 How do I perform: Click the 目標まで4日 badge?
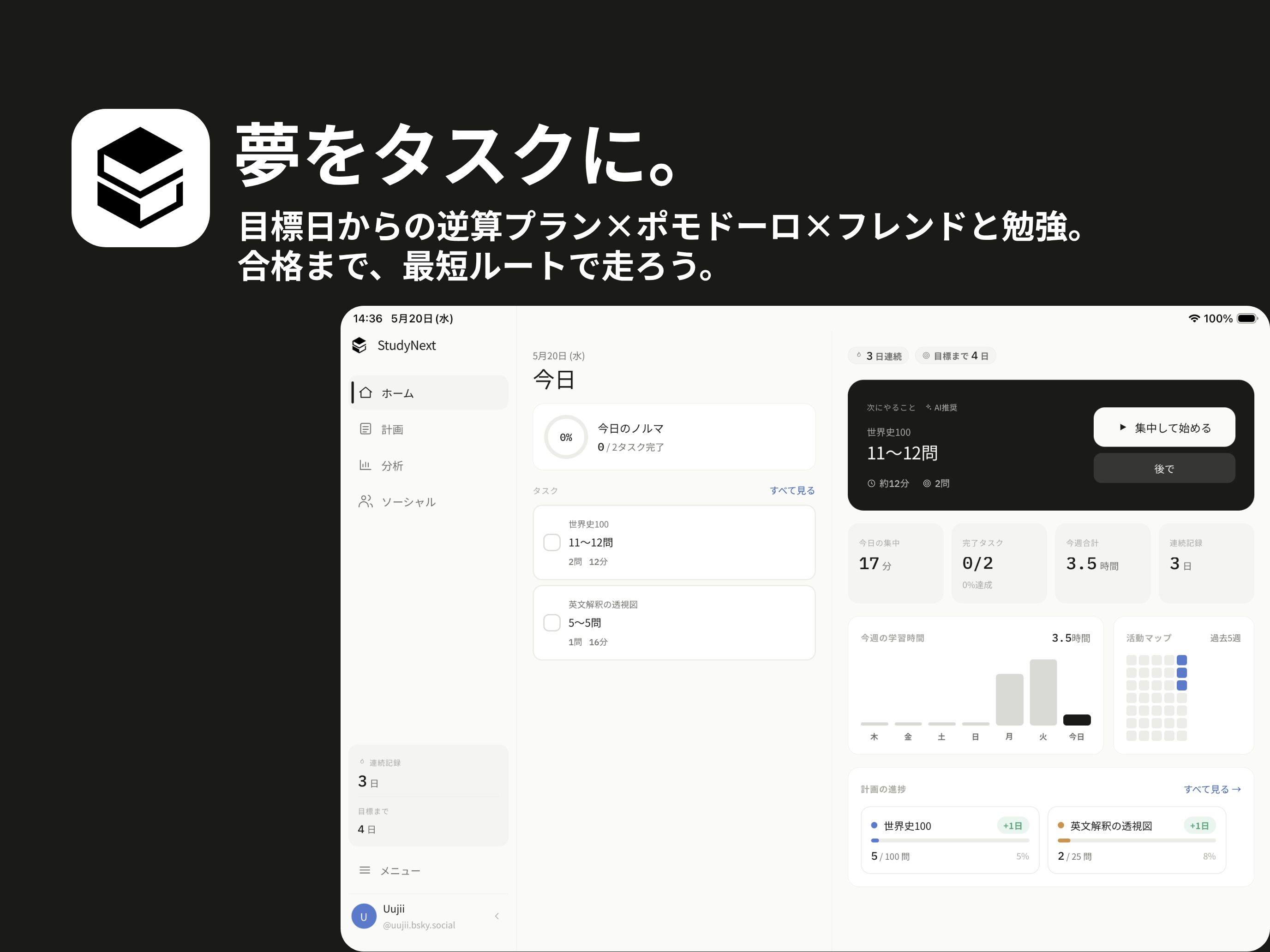tap(955, 356)
